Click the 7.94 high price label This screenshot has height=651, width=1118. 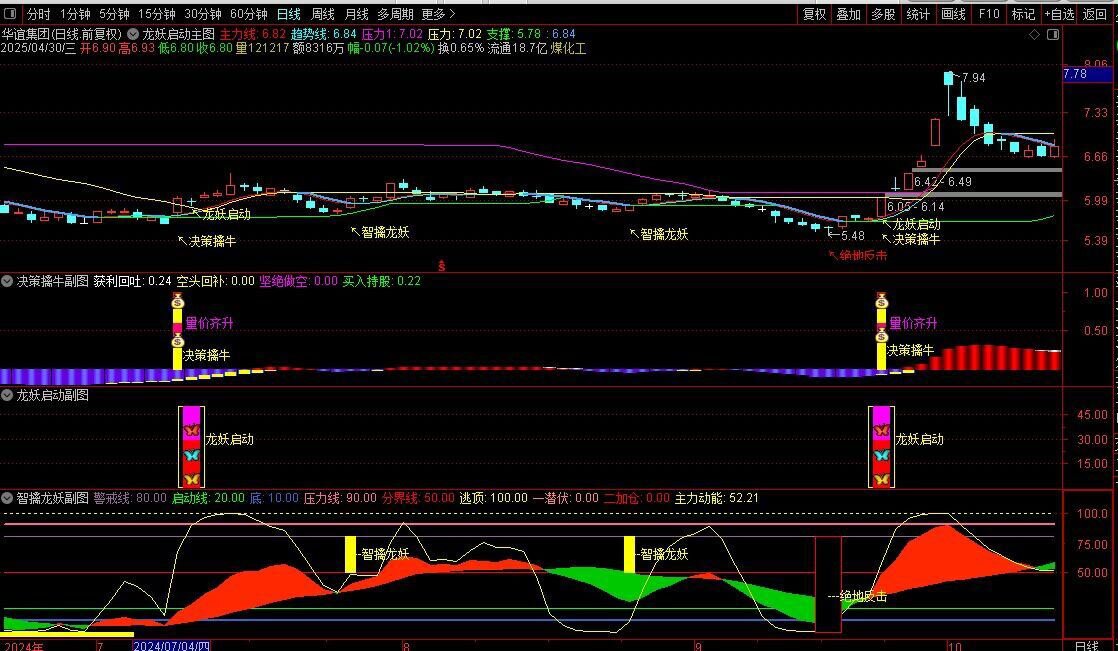[973, 78]
